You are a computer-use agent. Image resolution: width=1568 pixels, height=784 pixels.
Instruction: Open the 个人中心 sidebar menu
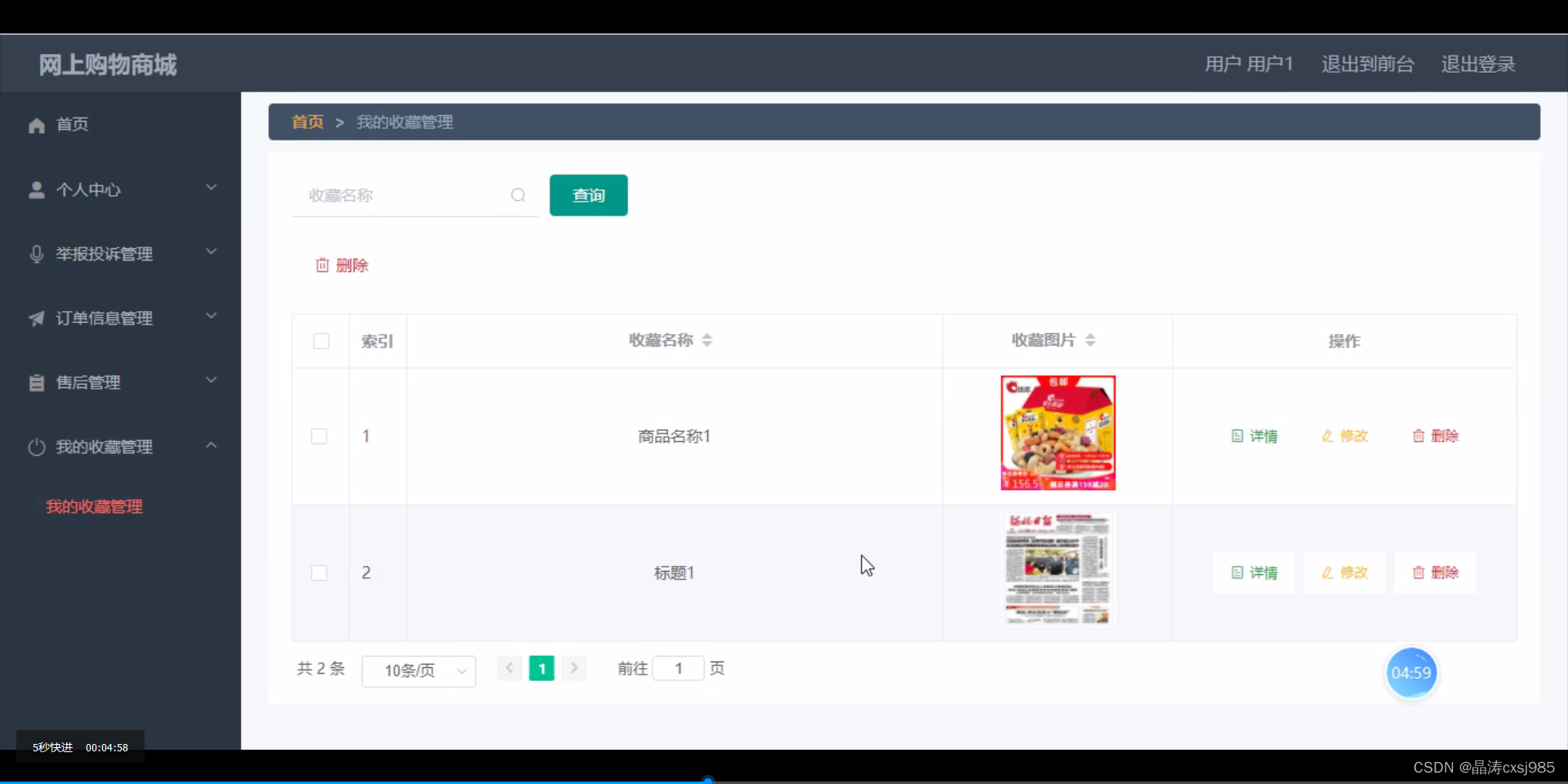[121, 189]
